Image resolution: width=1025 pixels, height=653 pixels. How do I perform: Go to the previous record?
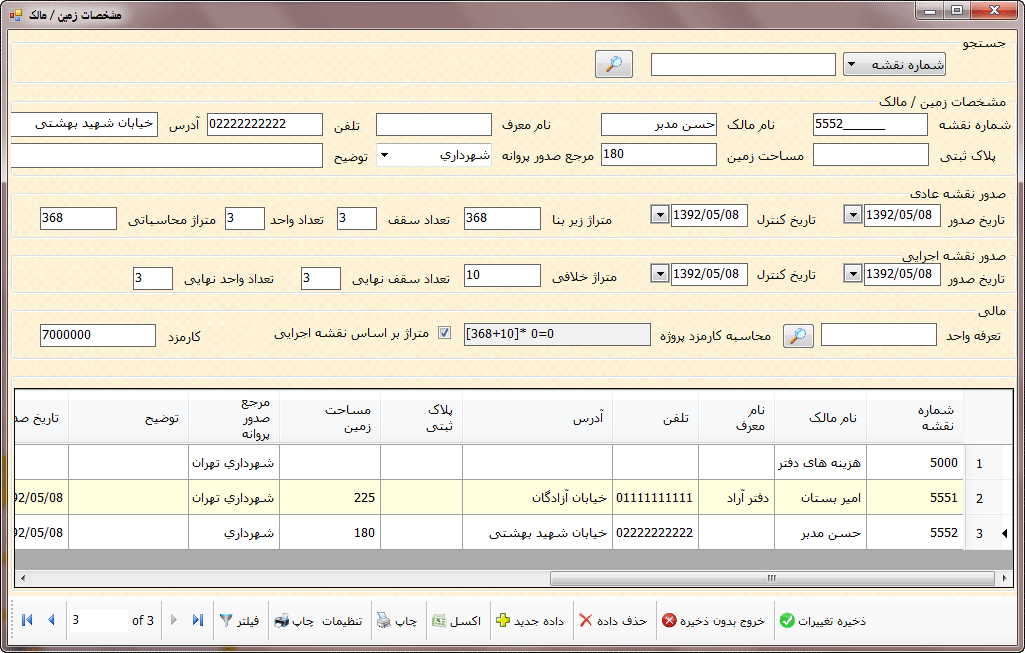coord(51,620)
